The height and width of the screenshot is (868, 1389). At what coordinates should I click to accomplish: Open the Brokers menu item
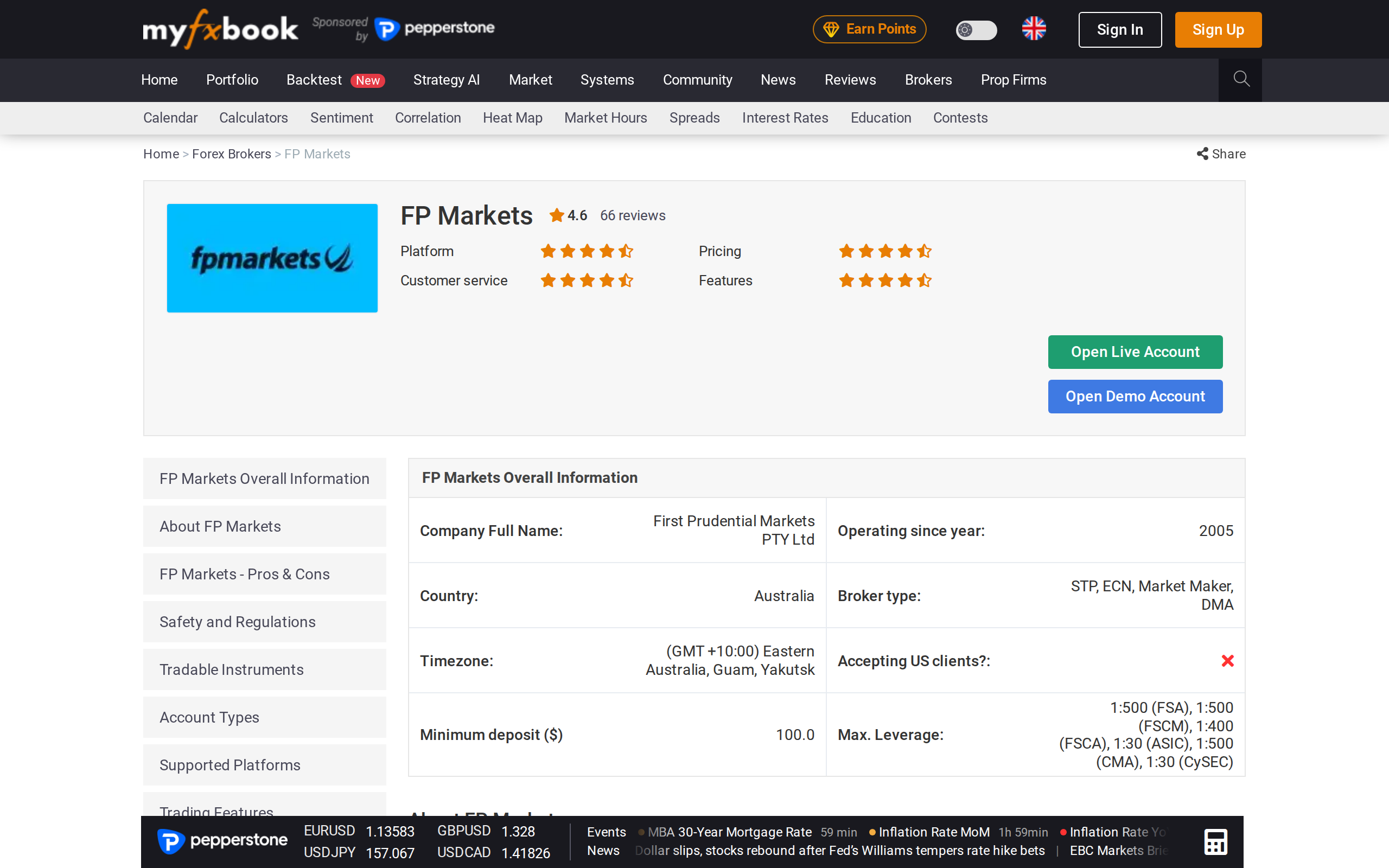(x=928, y=80)
